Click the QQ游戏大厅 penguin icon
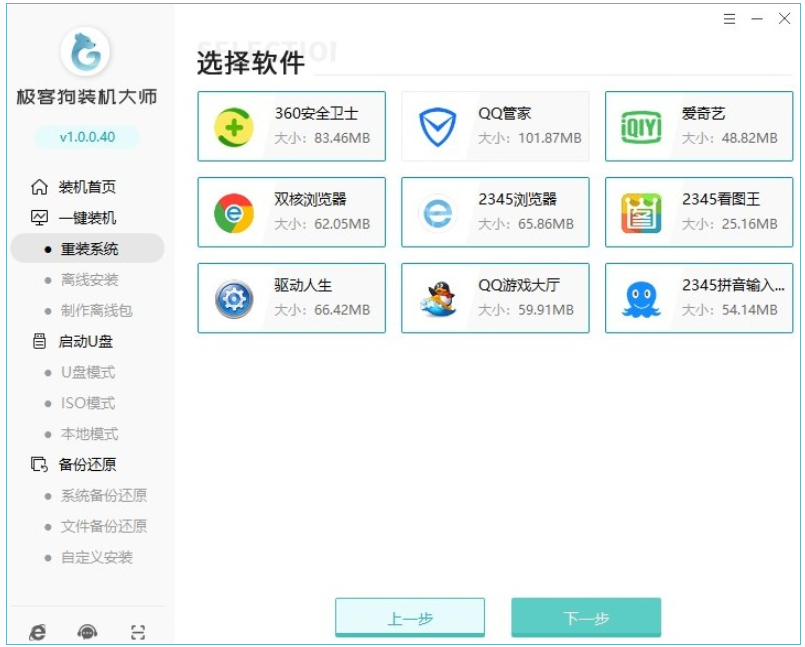The image size is (805, 647). 438,299
